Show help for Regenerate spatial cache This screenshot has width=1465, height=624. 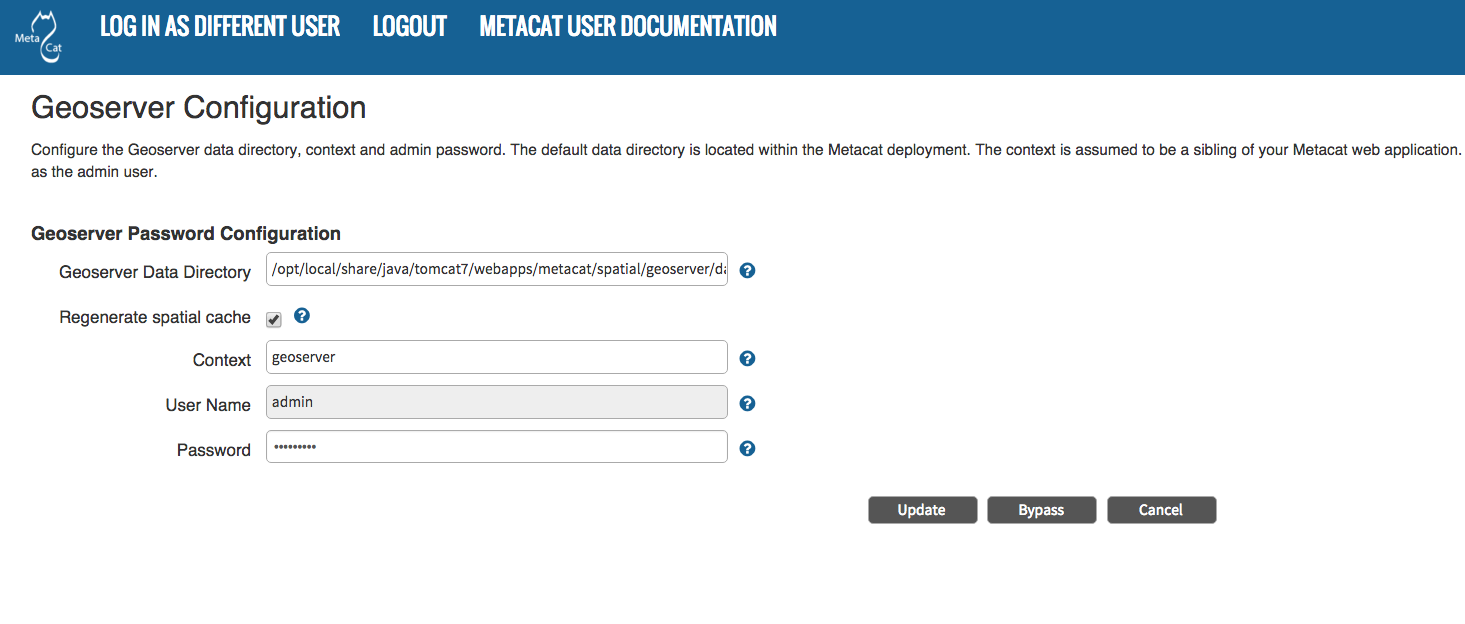(x=302, y=316)
